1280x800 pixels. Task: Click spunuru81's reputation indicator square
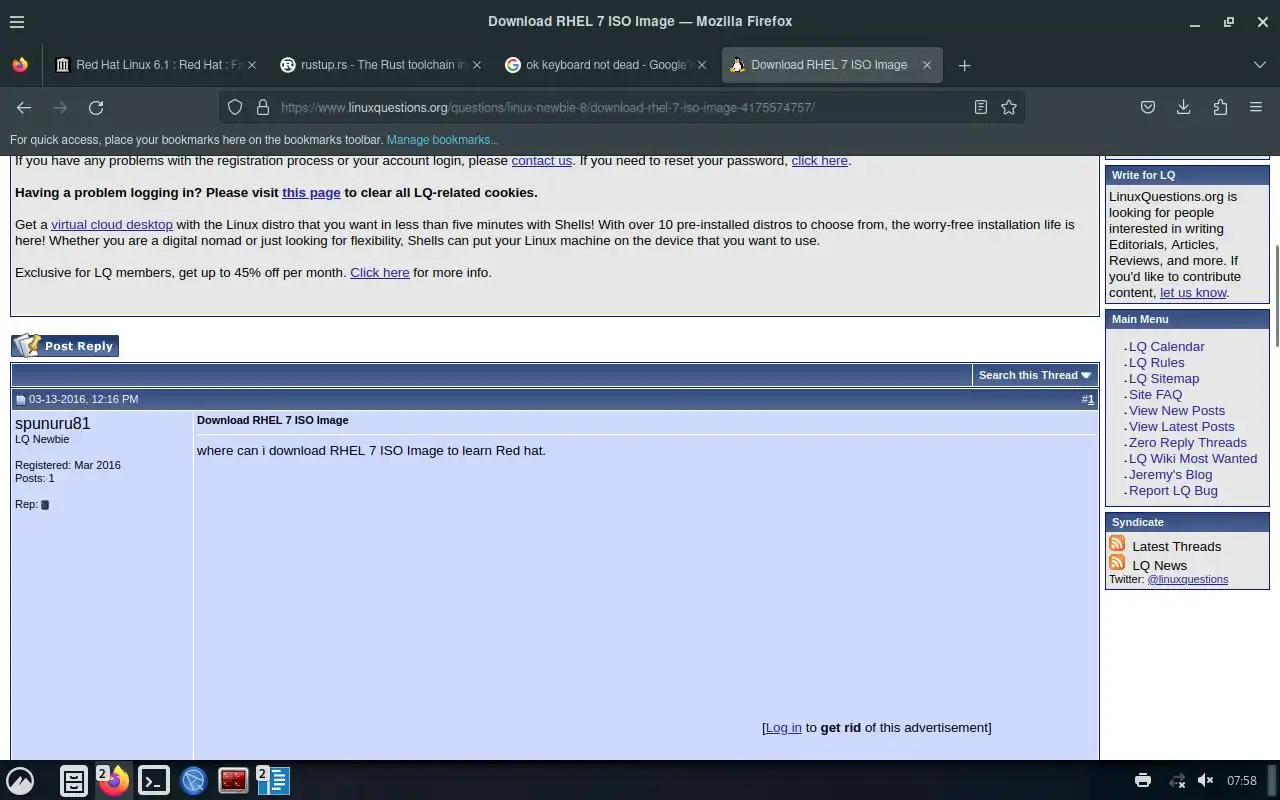click(45, 505)
